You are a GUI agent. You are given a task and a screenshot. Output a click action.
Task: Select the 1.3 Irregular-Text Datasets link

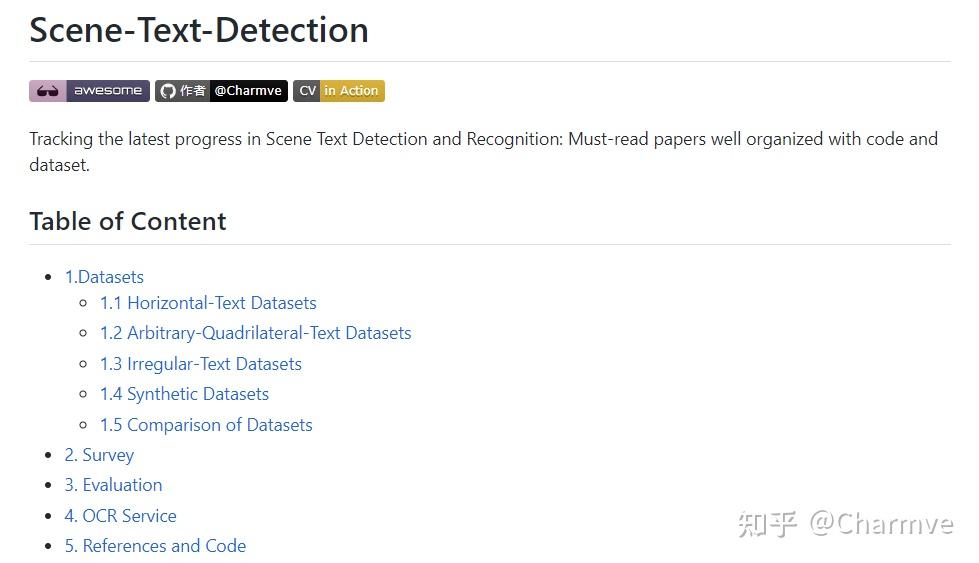point(200,364)
